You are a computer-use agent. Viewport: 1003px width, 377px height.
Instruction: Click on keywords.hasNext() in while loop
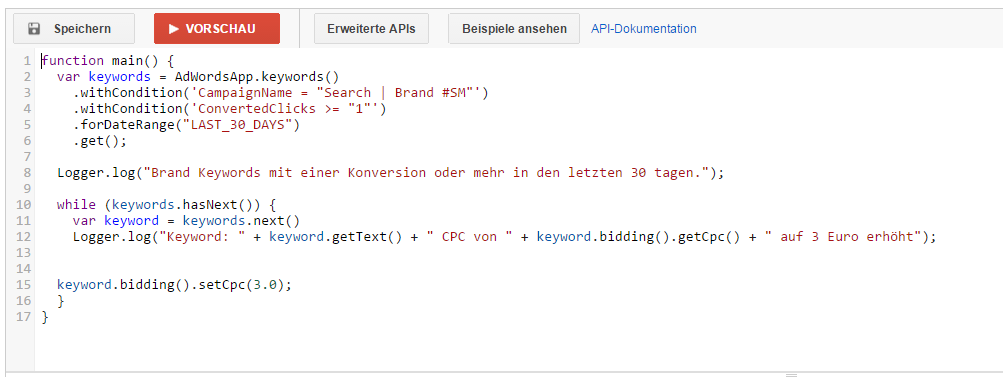click(x=186, y=205)
